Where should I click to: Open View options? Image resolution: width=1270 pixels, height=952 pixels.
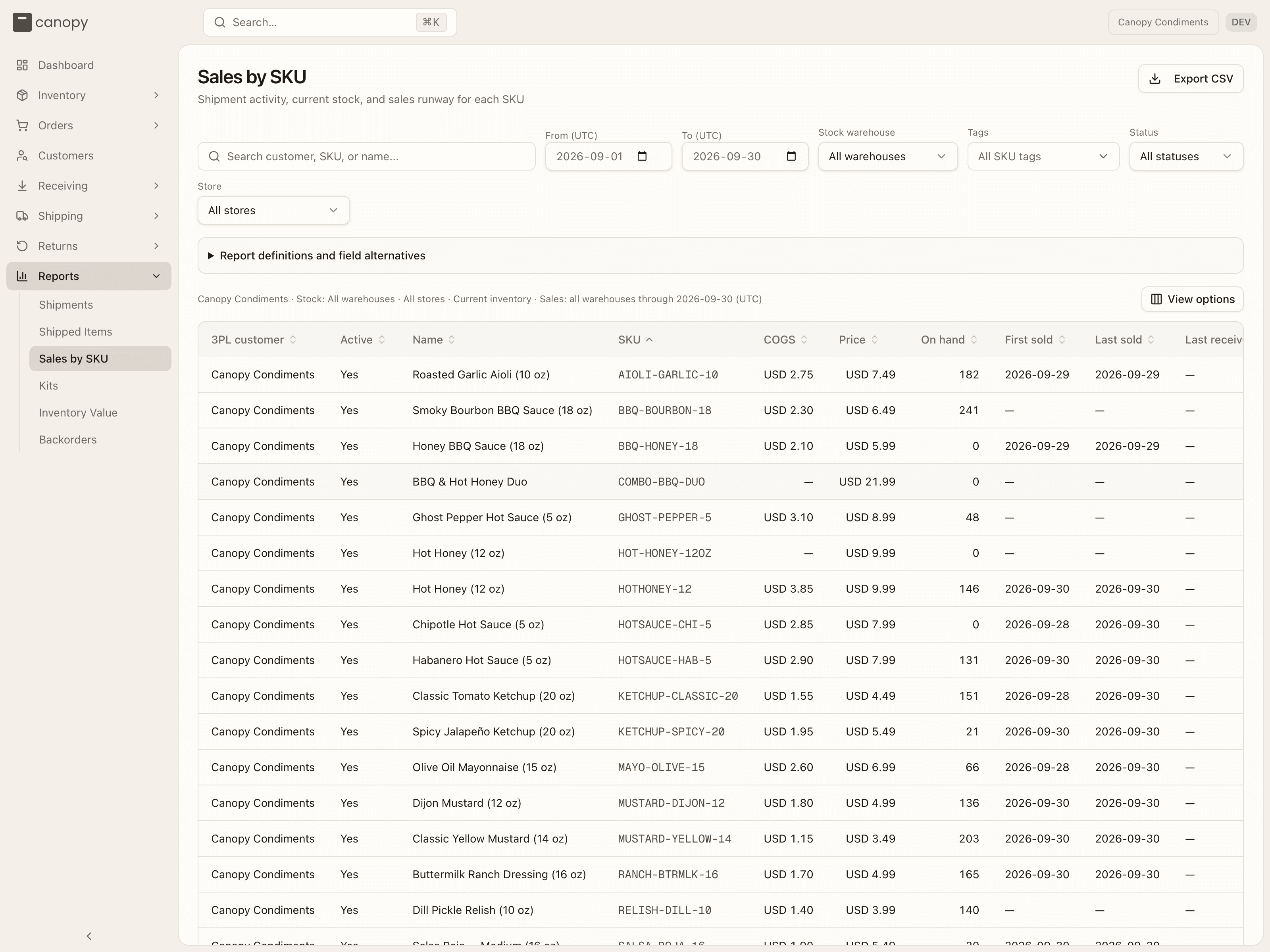coord(1192,299)
